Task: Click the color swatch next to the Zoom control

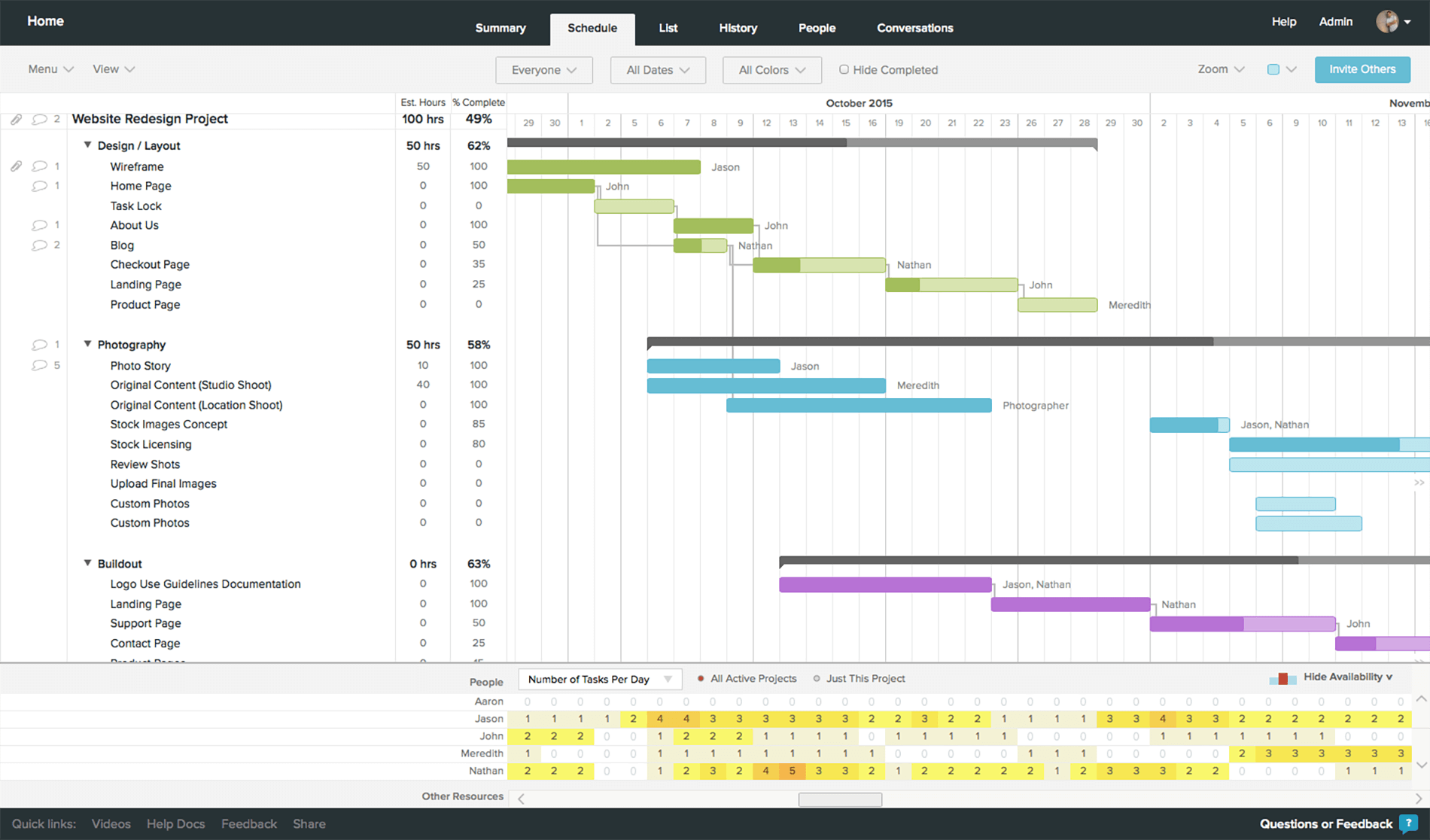Action: (1273, 68)
